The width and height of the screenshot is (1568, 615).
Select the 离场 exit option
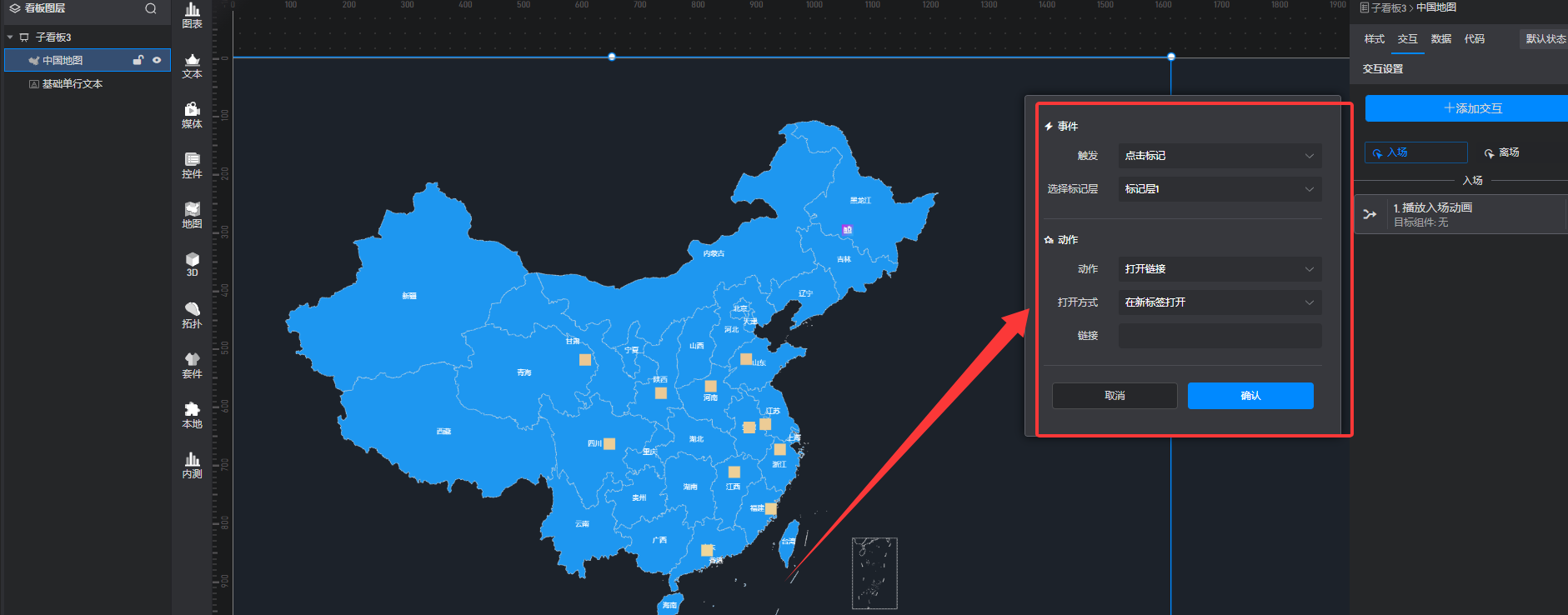(x=1501, y=152)
